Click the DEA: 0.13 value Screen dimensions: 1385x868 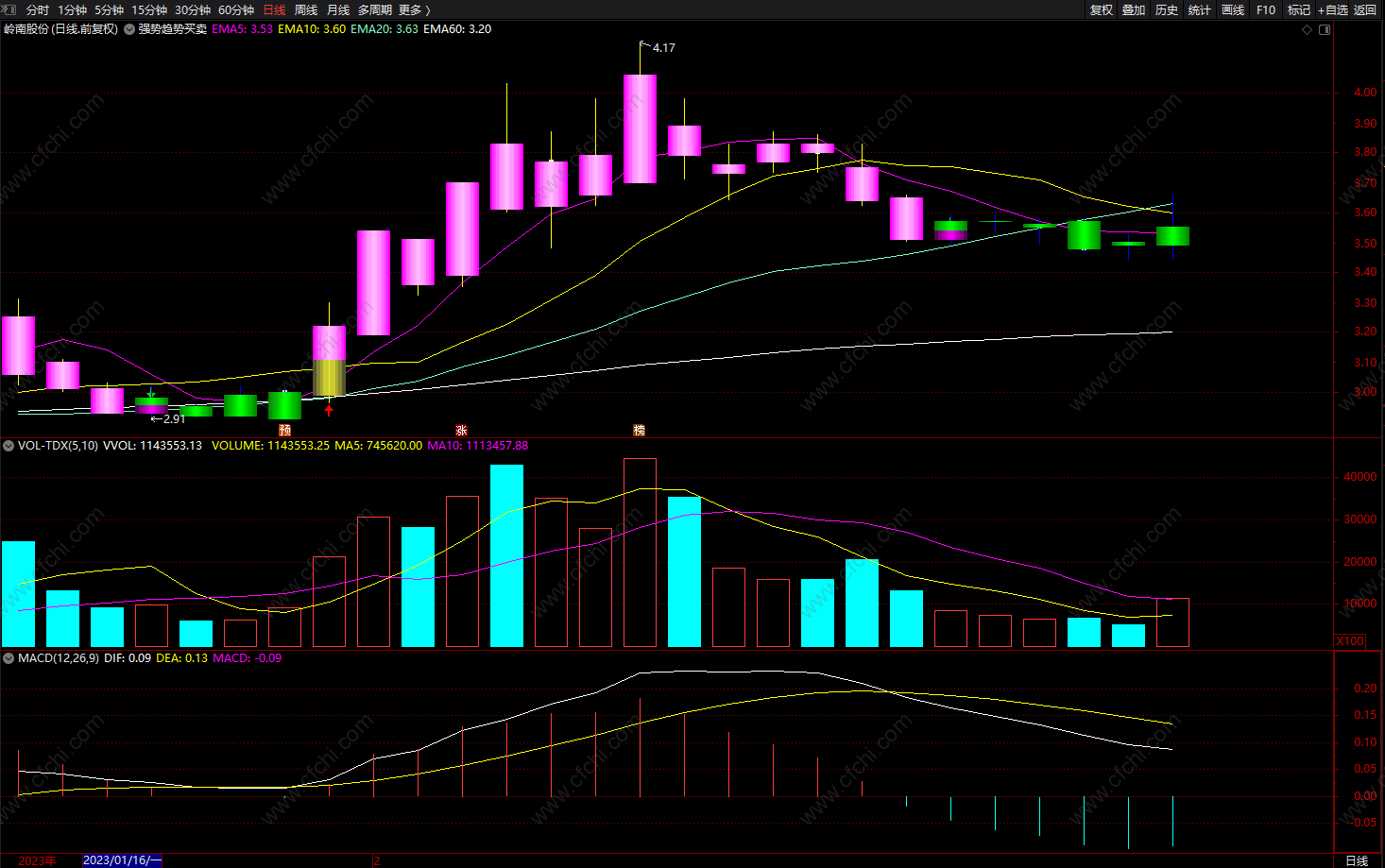pyautogui.click(x=181, y=658)
